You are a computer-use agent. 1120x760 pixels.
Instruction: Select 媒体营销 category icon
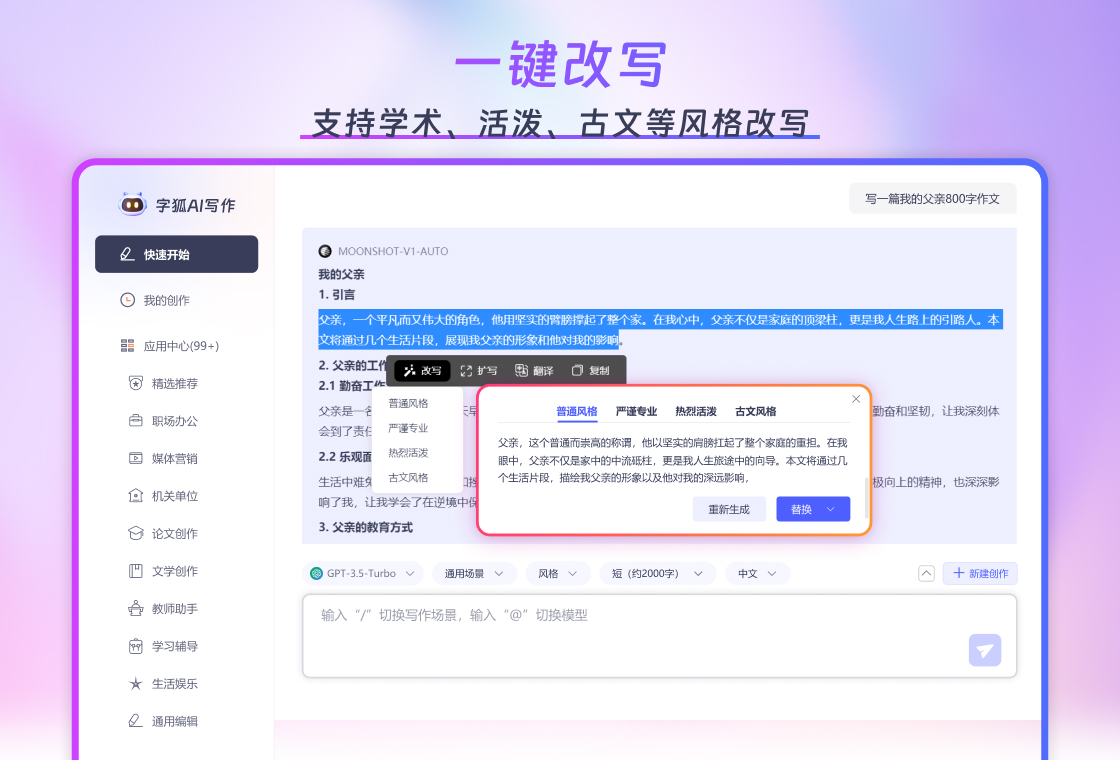pos(136,459)
